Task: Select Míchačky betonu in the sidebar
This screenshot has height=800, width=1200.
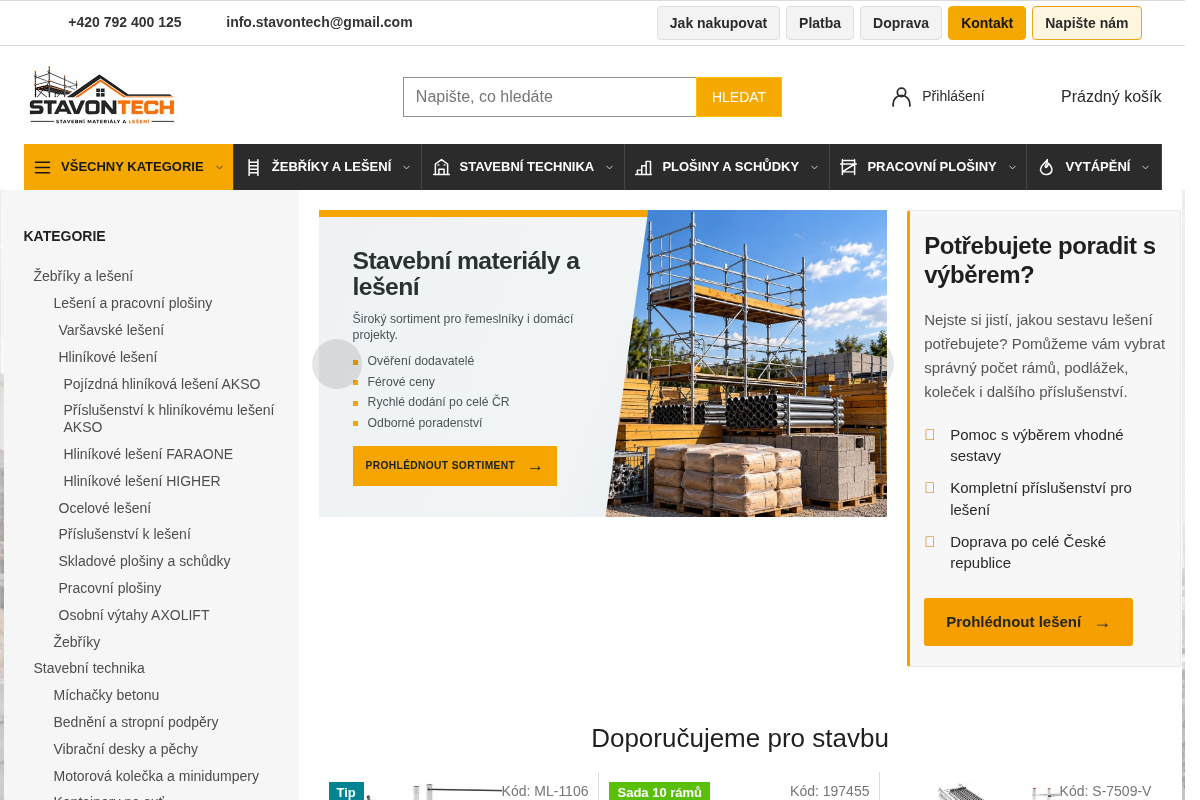Action: pyautogui.click(x=106, y=695)
